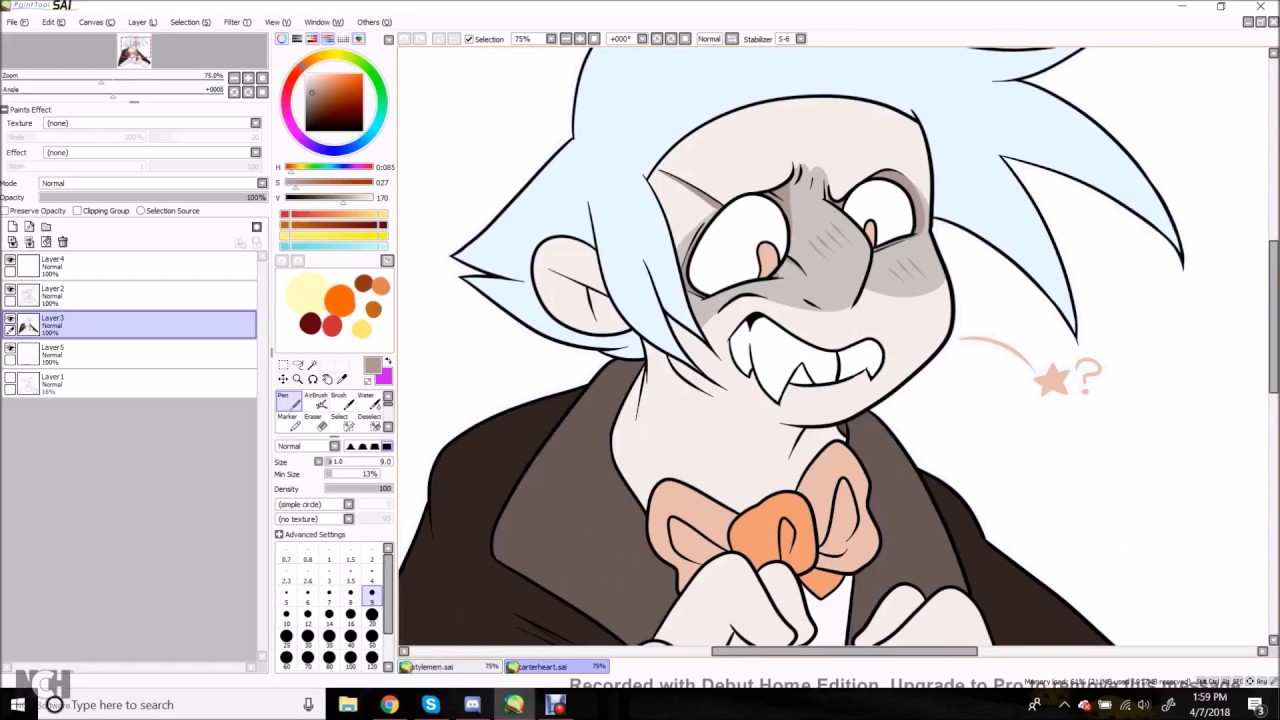Pick the magic wand tool
Screen dimensions: 1280x720
coord(312,365)
